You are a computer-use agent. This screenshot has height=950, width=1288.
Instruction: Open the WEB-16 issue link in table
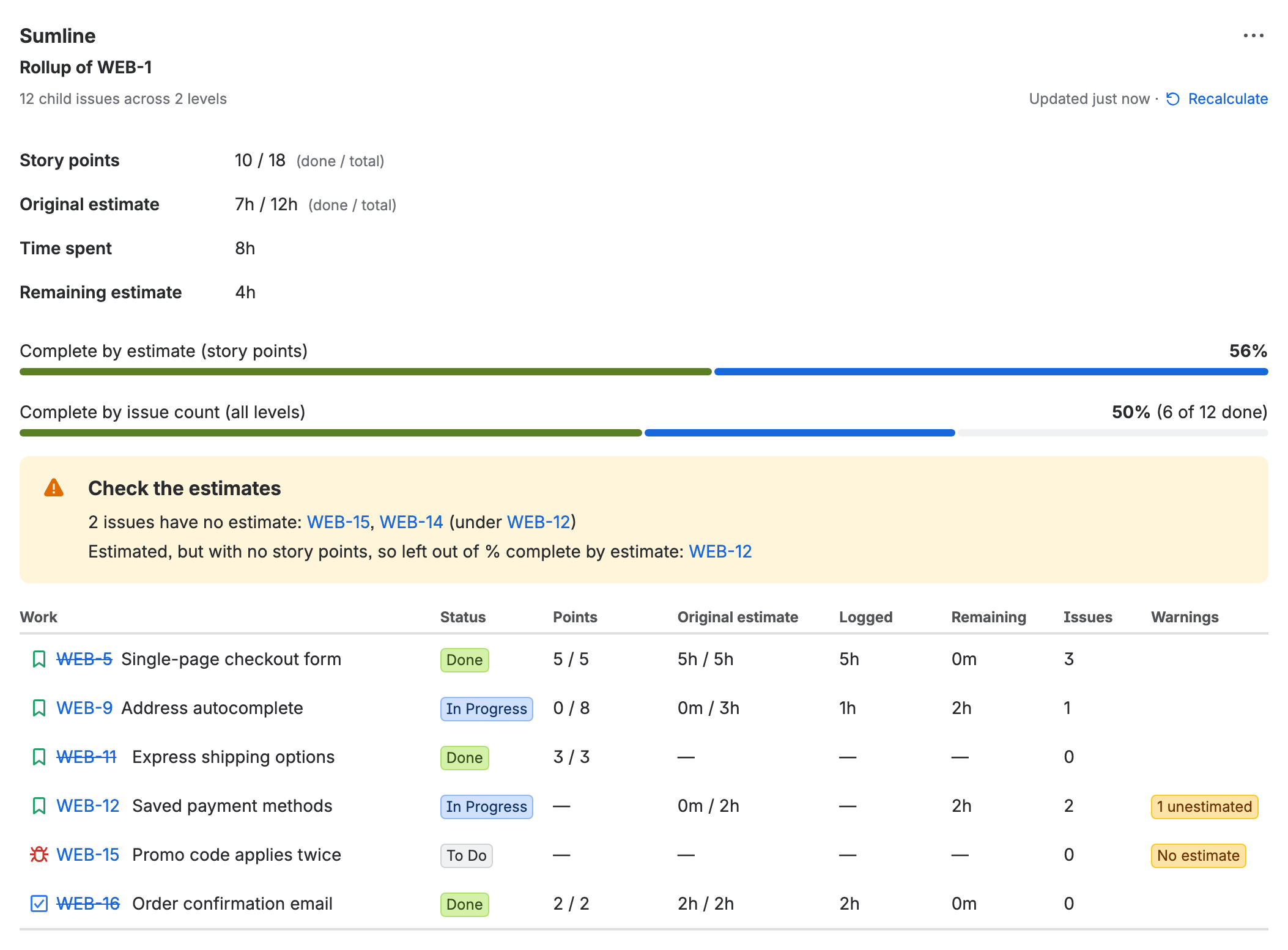click(x=88, y=904)
